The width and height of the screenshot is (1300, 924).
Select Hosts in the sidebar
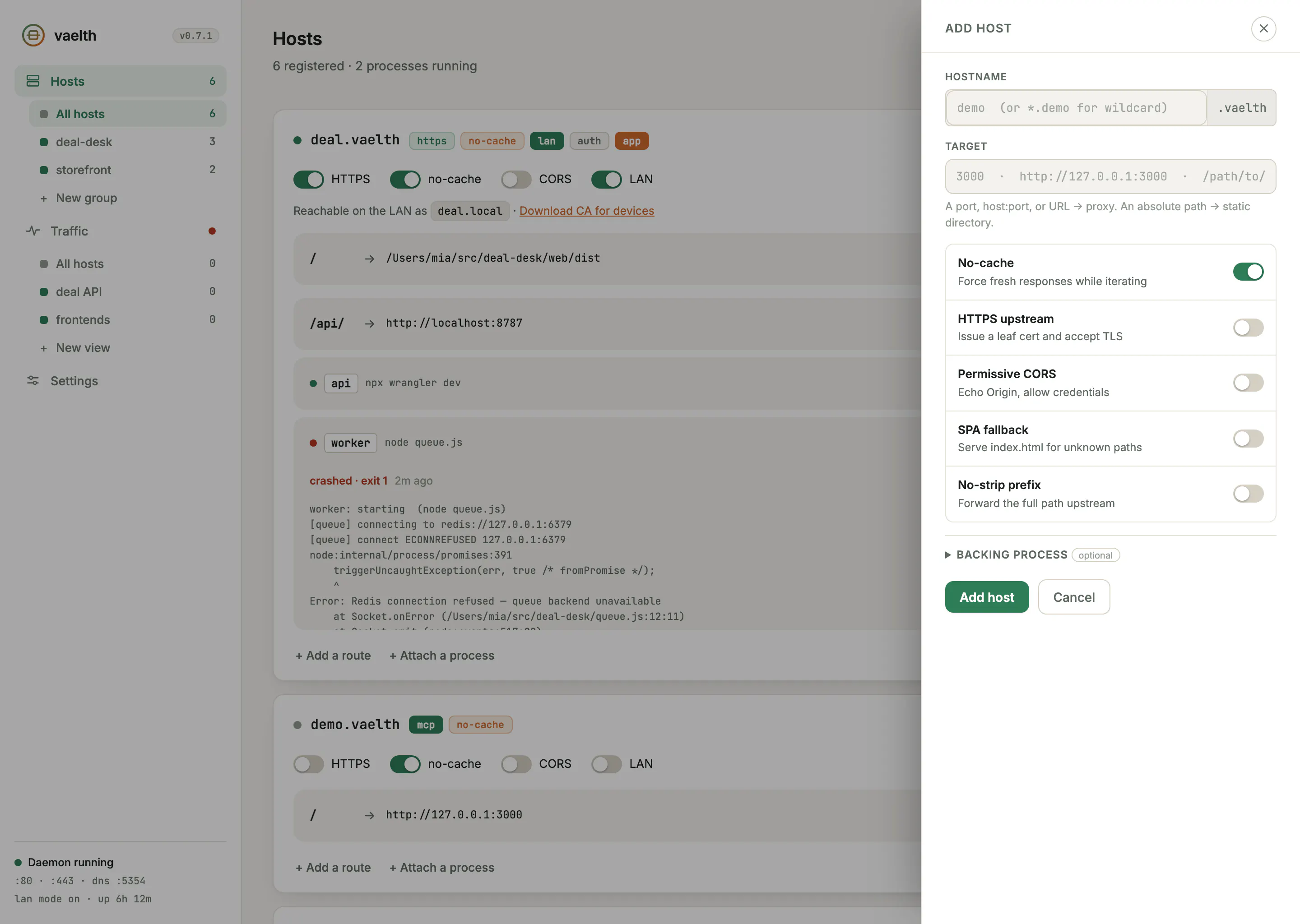point(120,81)
